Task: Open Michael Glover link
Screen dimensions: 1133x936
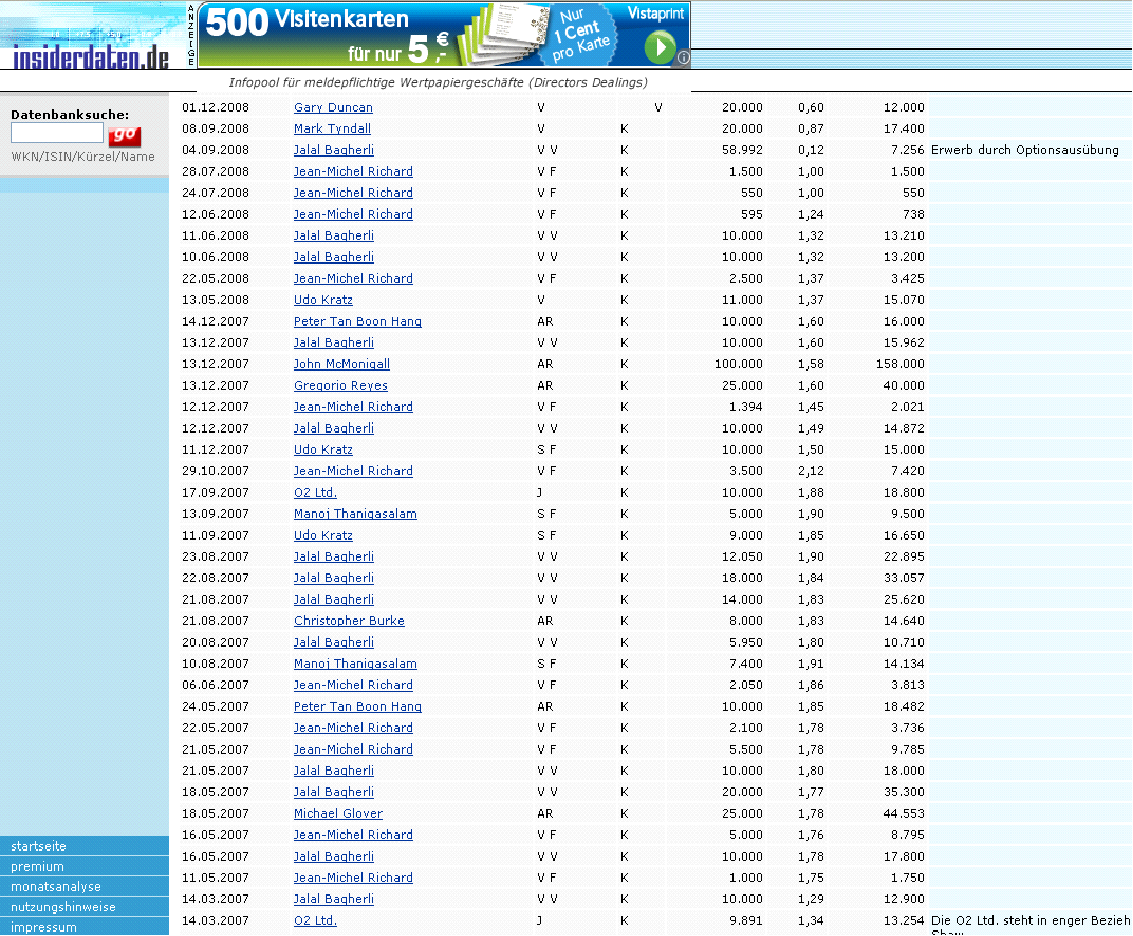Action: pos(338,814)
